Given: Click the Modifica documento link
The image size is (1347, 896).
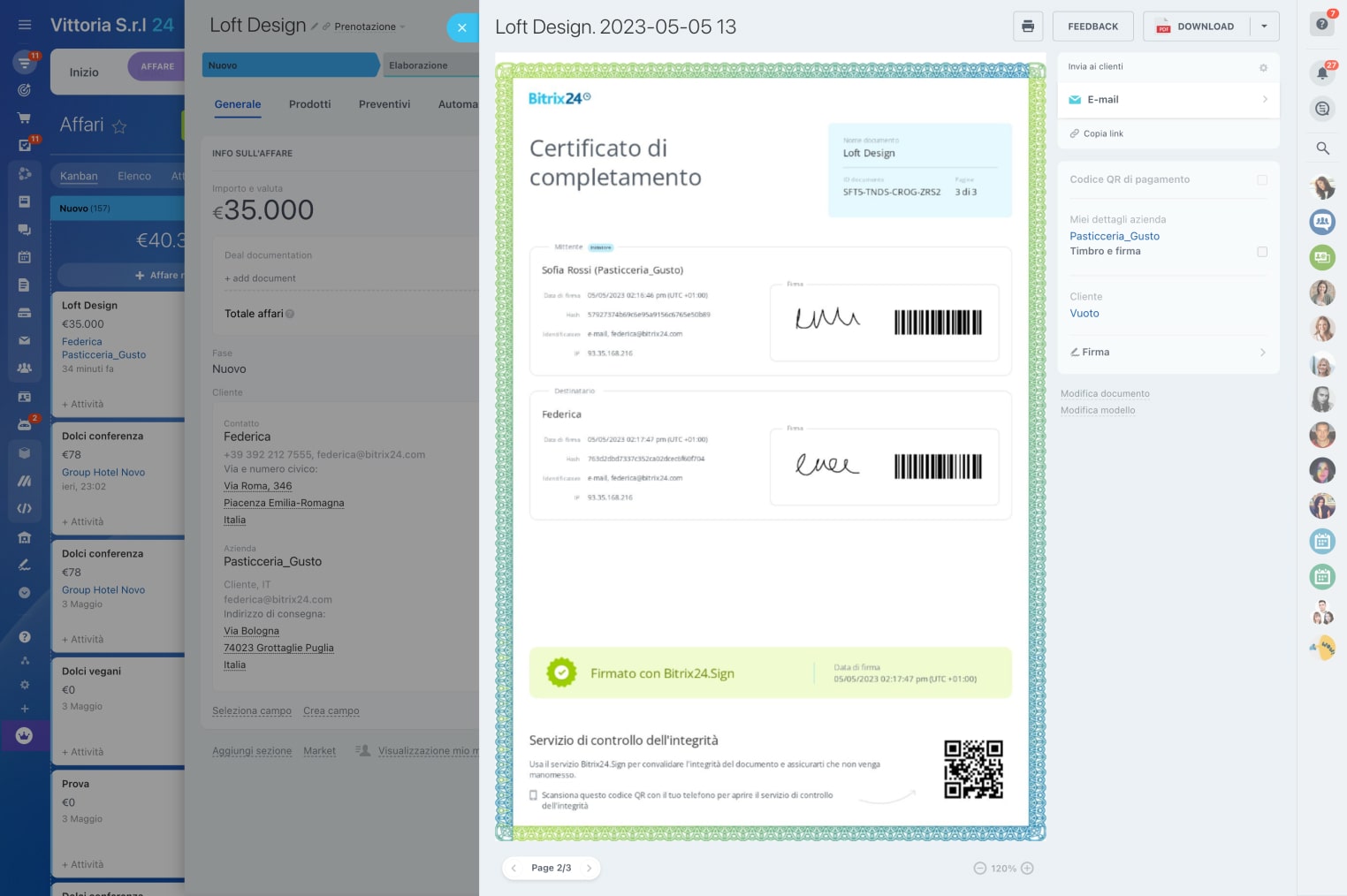Looking at the screenshot, I should (1105, 394).
